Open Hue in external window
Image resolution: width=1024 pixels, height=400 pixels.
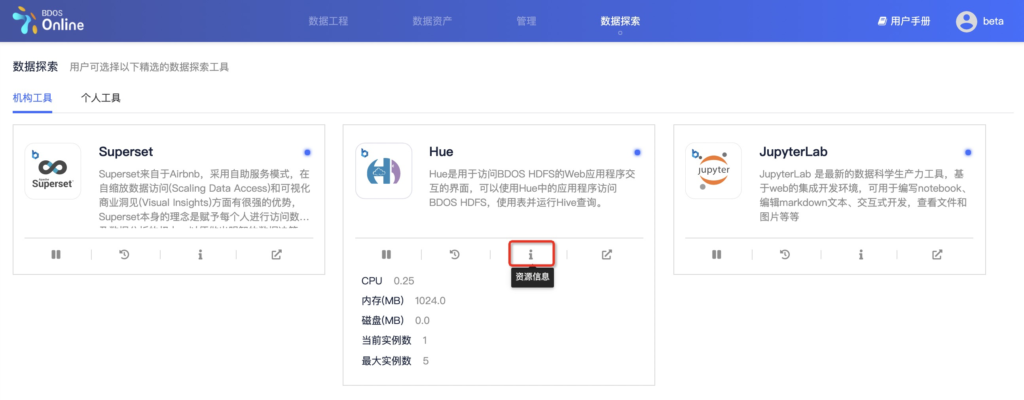(607, 254)
